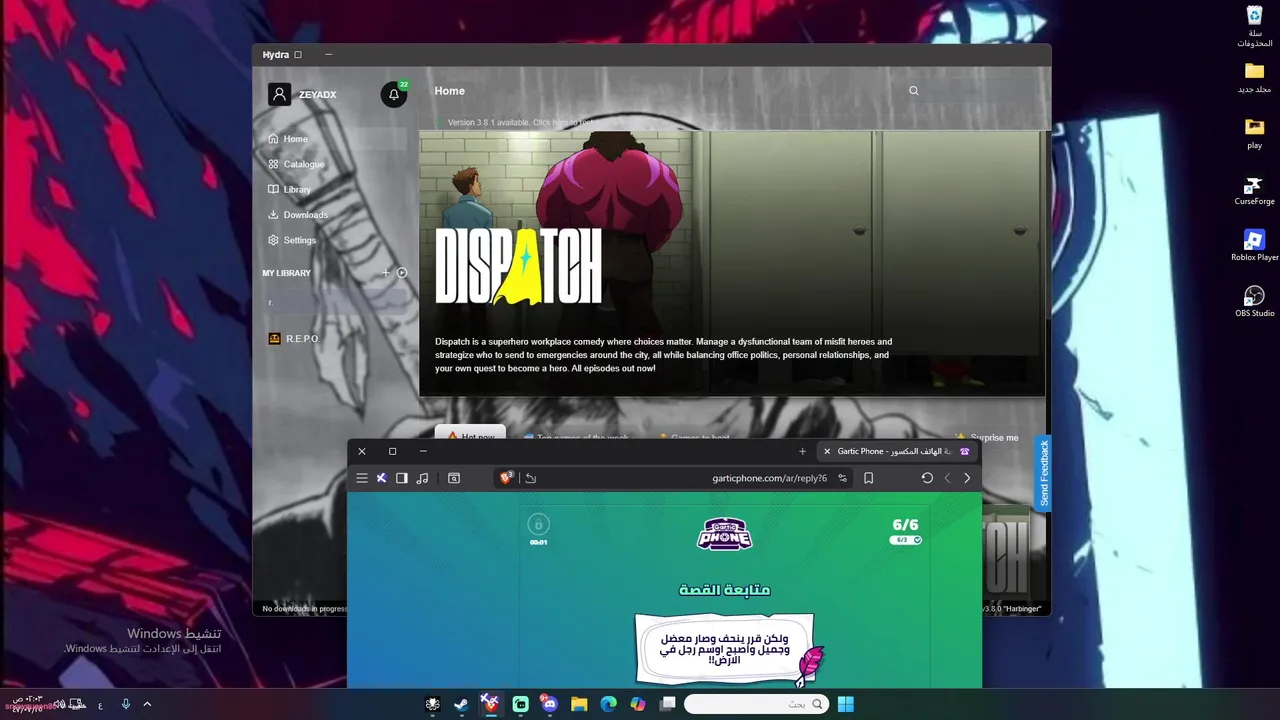Select the Gartic Phone browser tab

(896, 451)
